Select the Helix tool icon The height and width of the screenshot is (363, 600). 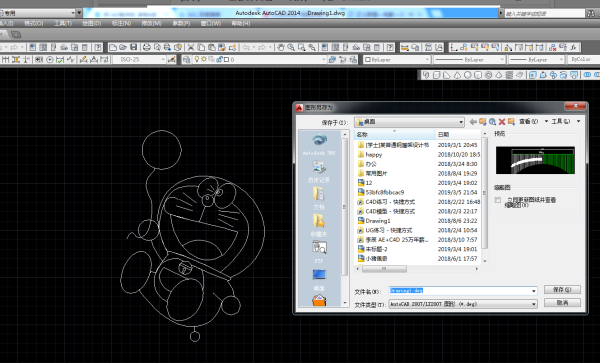tap(509, 75)
